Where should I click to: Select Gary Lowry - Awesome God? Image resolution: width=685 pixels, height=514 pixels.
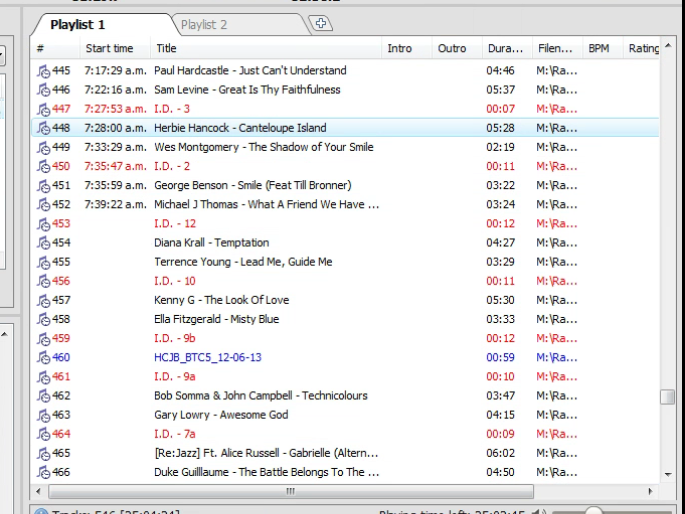pos(221,415)
